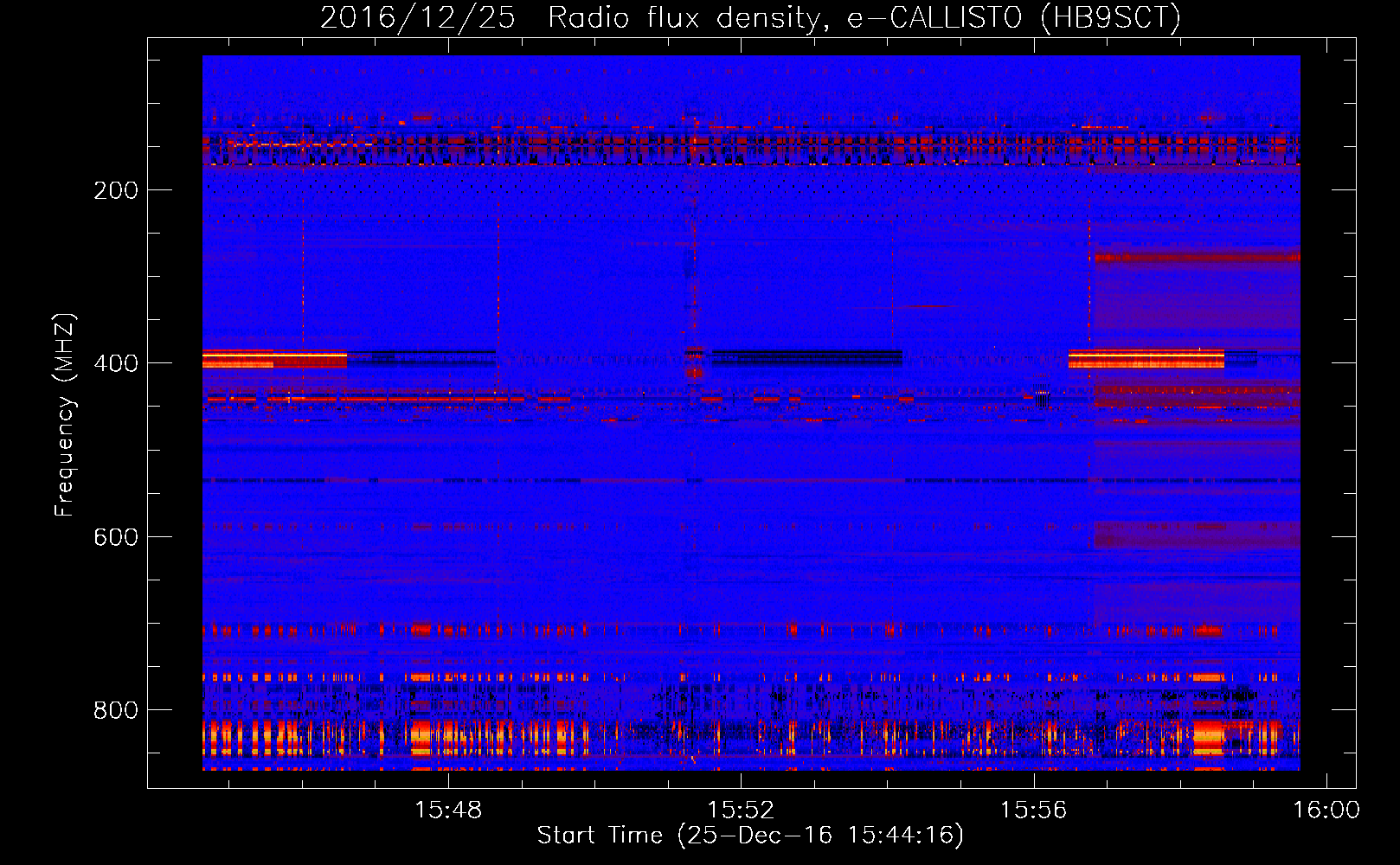This screenshot has height=865, width=1400.
Task: Select the 400 frequency tick label
Action: tap(116, 363)
